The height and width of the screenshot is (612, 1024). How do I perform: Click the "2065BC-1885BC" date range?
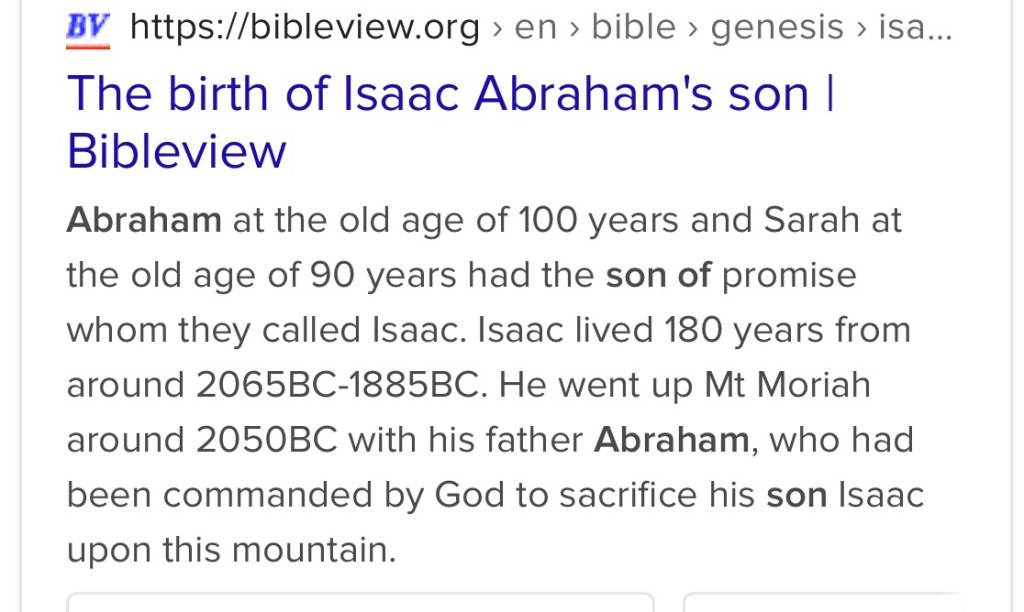(x=342, y=385)
